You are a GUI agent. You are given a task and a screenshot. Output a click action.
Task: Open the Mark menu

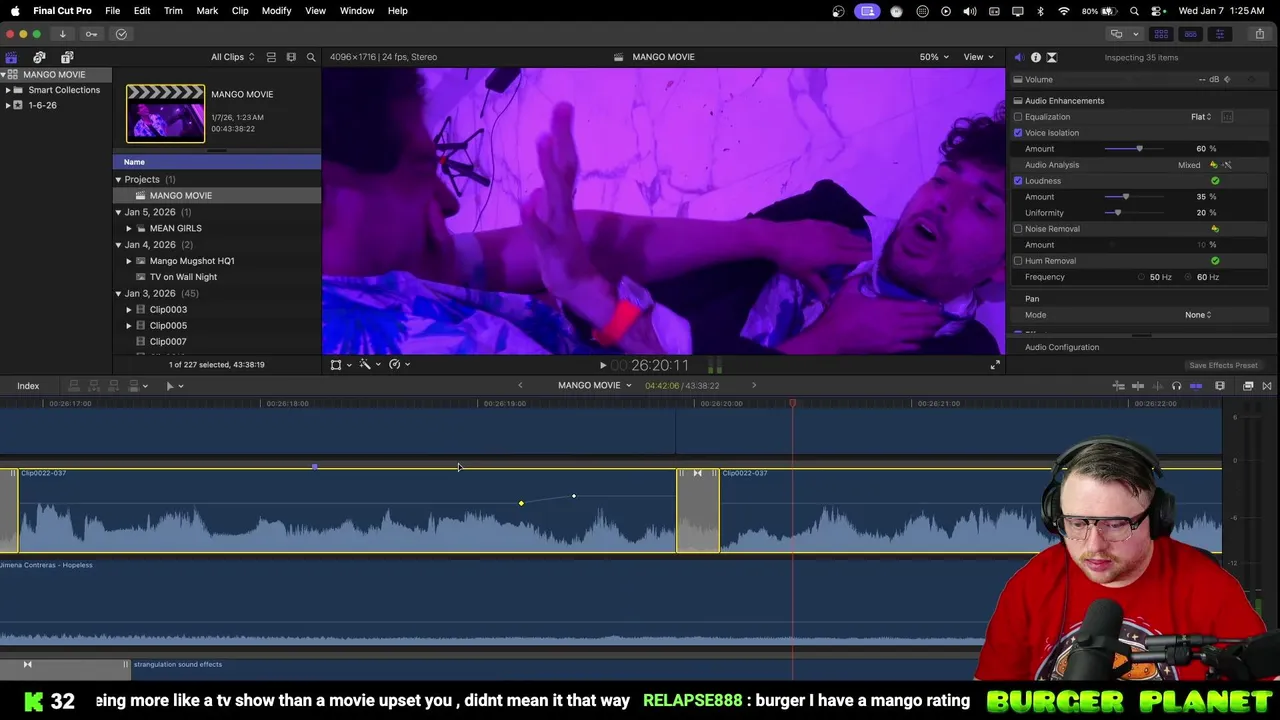pyautogui.click(x=207, y=11)
